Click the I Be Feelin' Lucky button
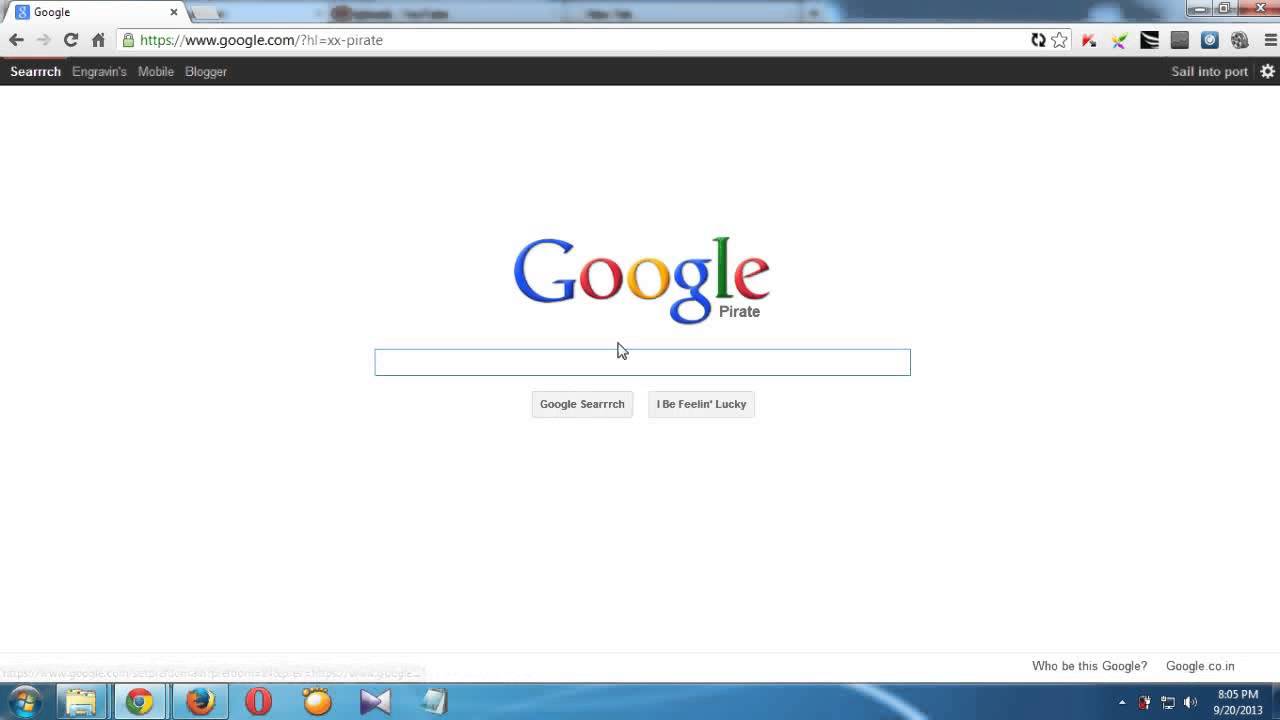1280x720 pixels. coord(701,404)
